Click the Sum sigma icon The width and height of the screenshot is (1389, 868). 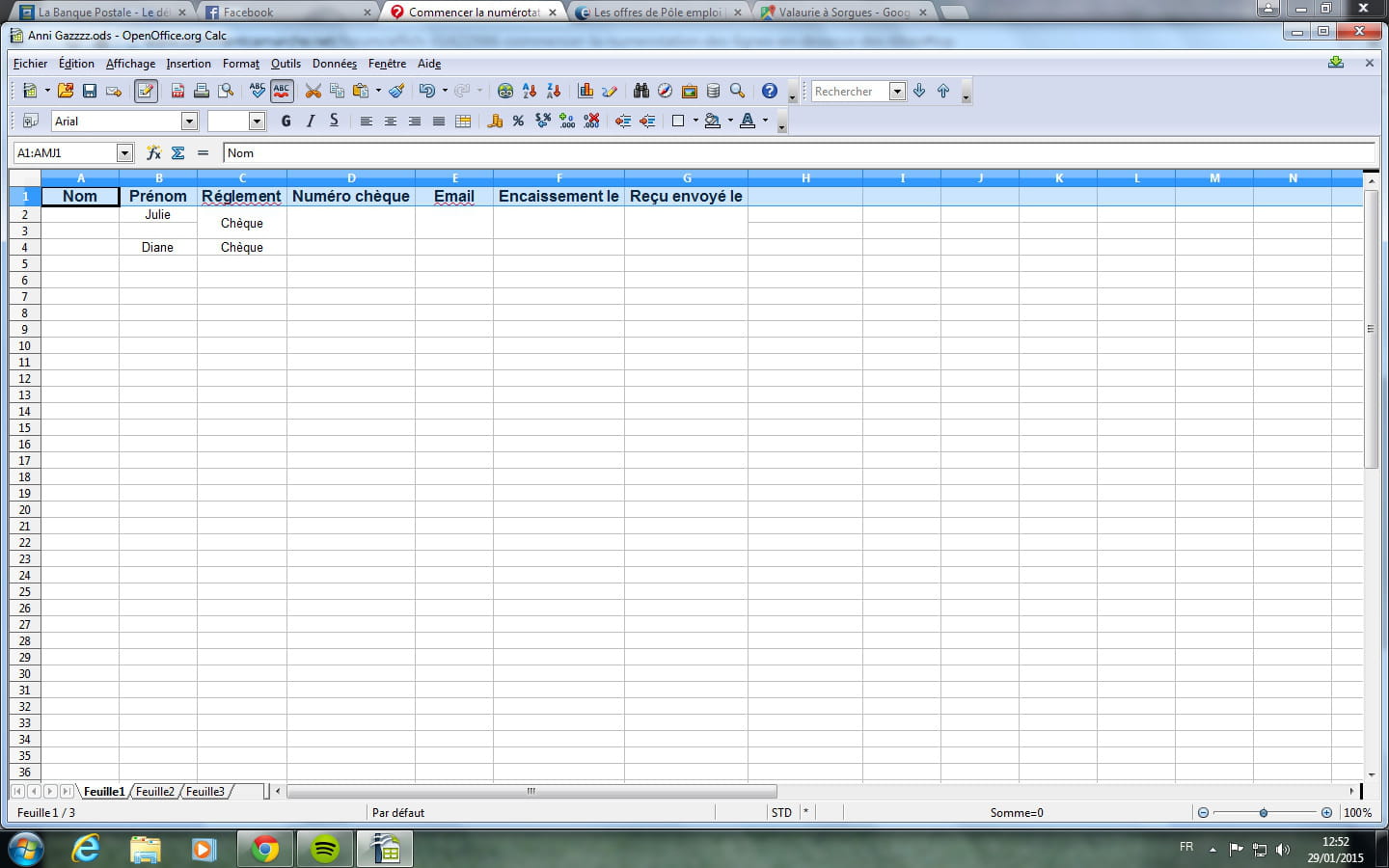pos(177,152)
